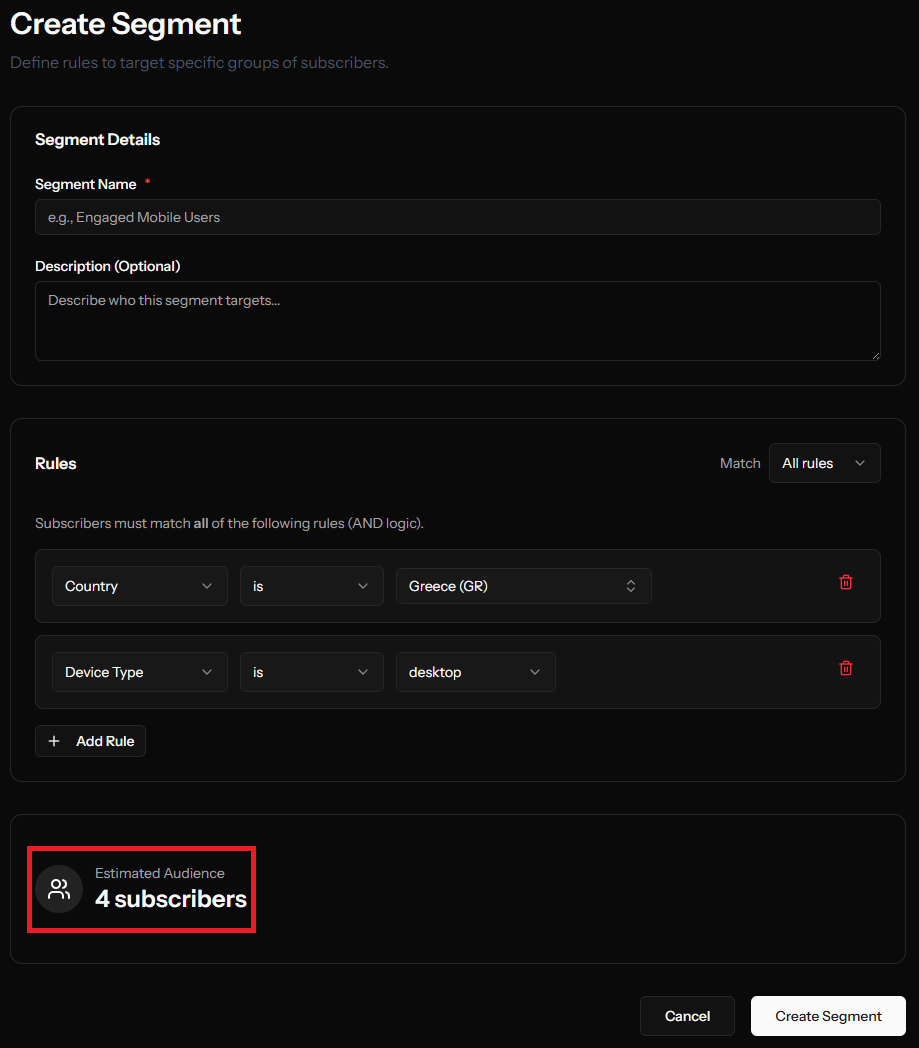This screenshot has height=1048, width=919.
Task: Click the dropdown arrow on the Country field
Action: (207, 586)
